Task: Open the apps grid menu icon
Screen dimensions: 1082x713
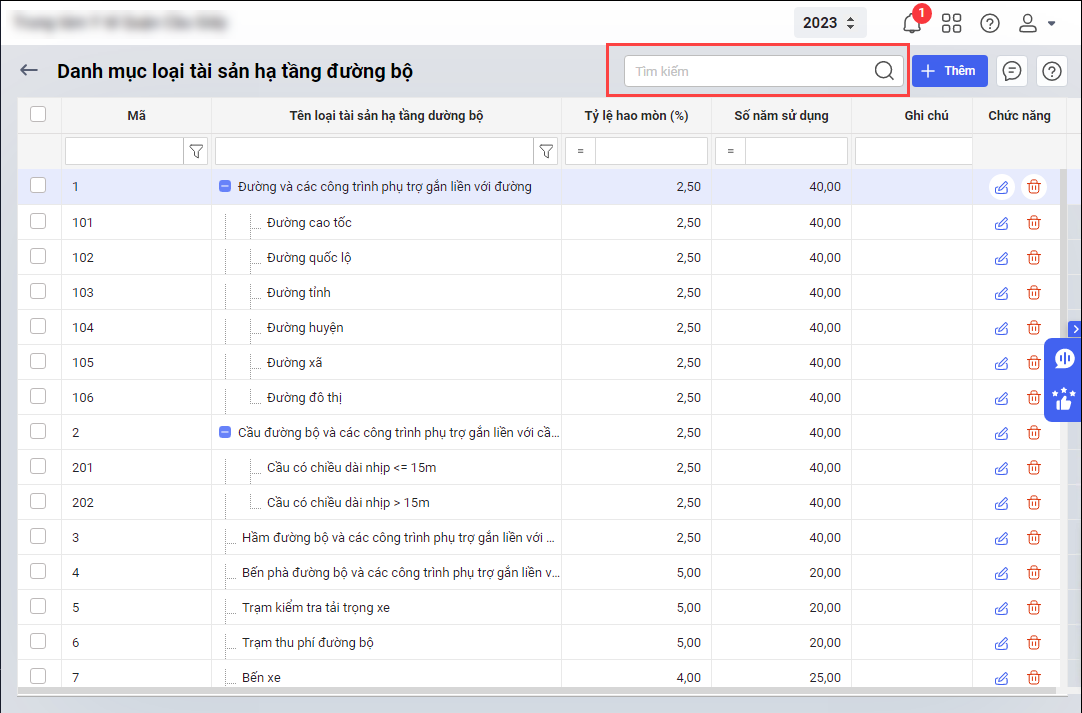Action: [x=951, y=23]
